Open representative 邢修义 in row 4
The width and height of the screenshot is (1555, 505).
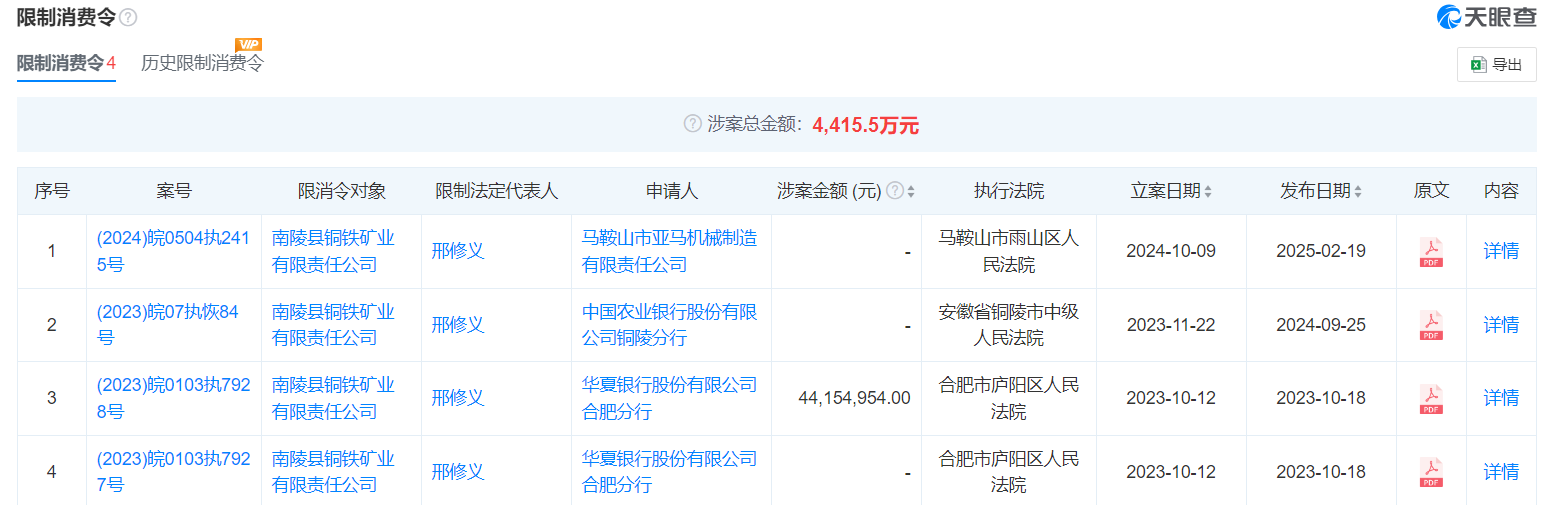pos(458,471)
